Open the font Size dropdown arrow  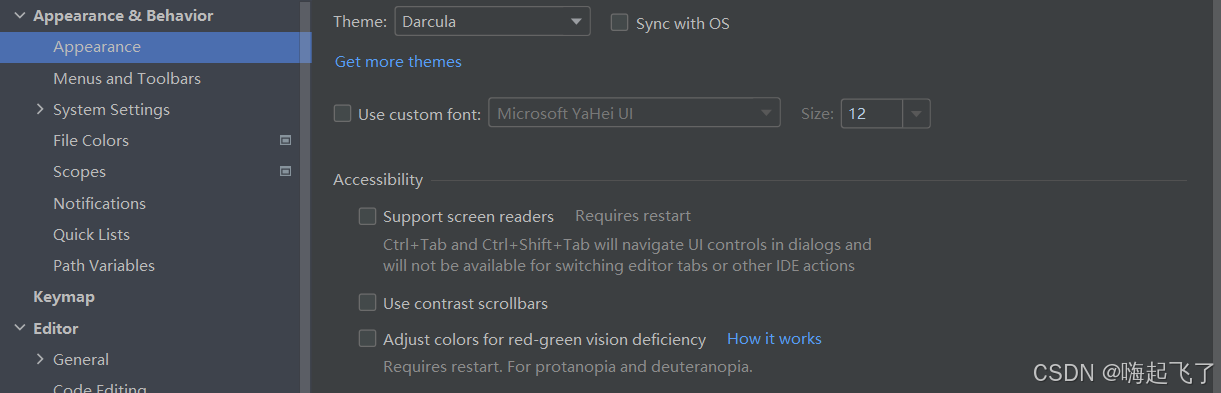tap(917, 114)
